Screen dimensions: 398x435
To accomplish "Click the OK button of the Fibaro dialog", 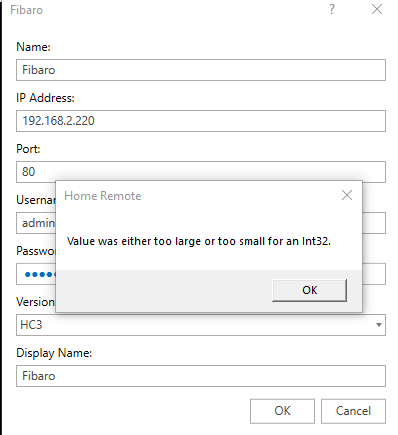I will coord(282,411).
